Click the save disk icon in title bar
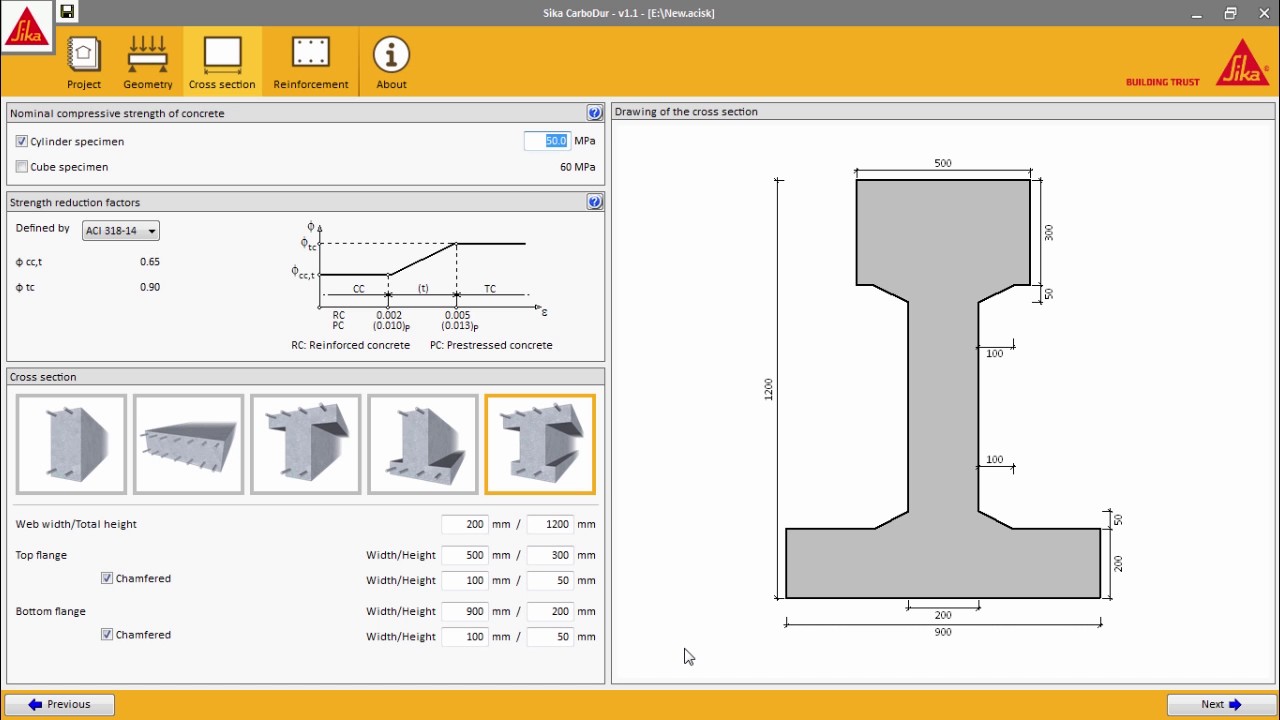Image resolution: width=1280 pixels, height=720 pixels. point(67,12)
